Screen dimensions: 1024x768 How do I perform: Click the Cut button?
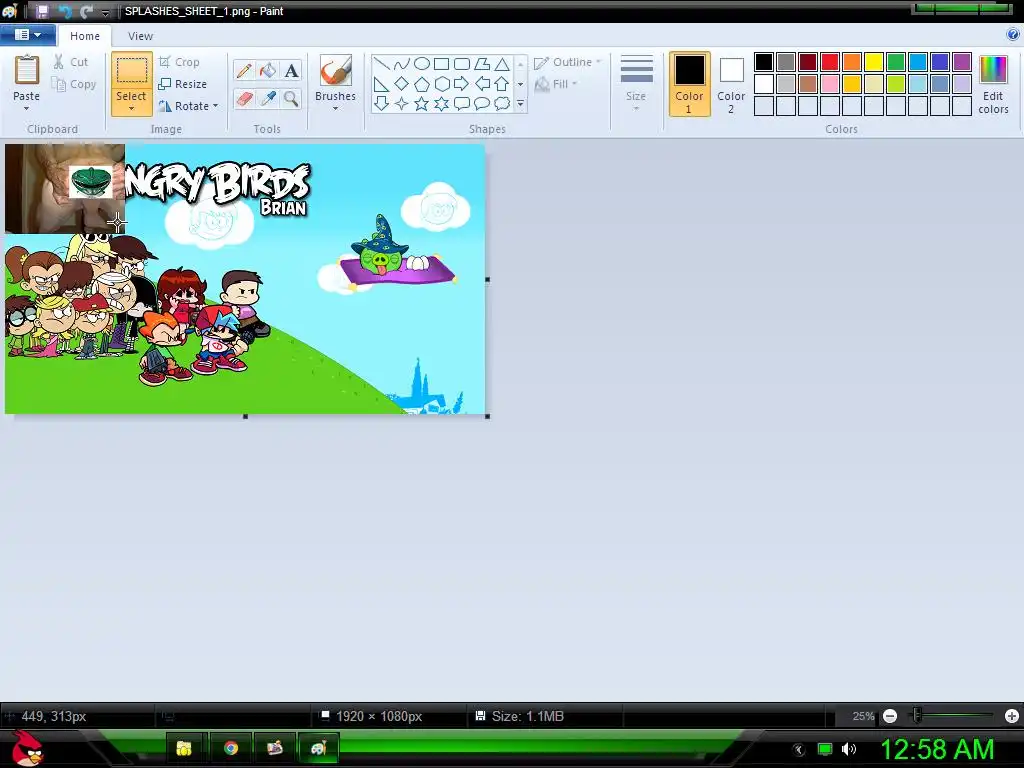(71, 62)
